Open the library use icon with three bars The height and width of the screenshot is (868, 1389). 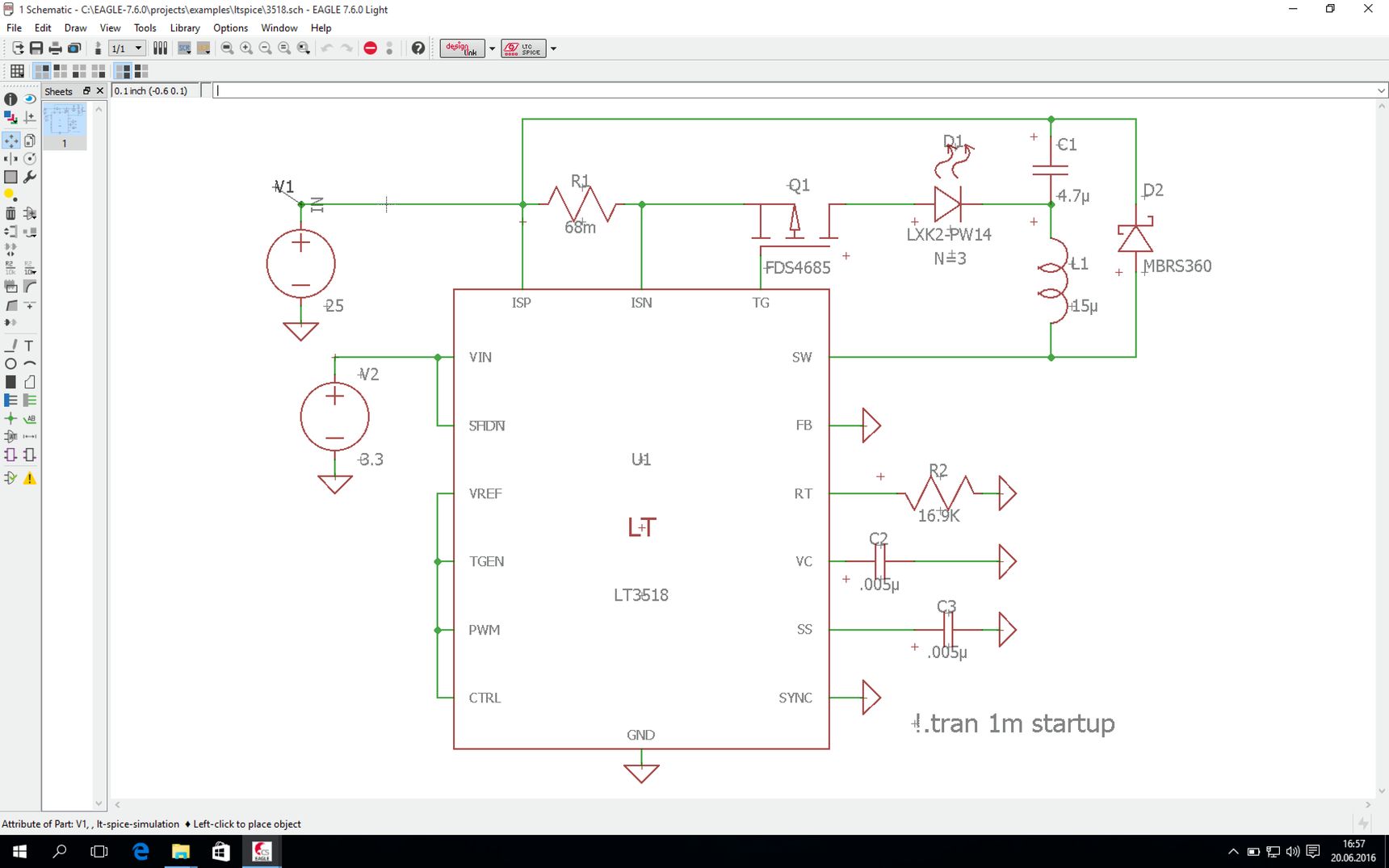[x=160, y=48]
